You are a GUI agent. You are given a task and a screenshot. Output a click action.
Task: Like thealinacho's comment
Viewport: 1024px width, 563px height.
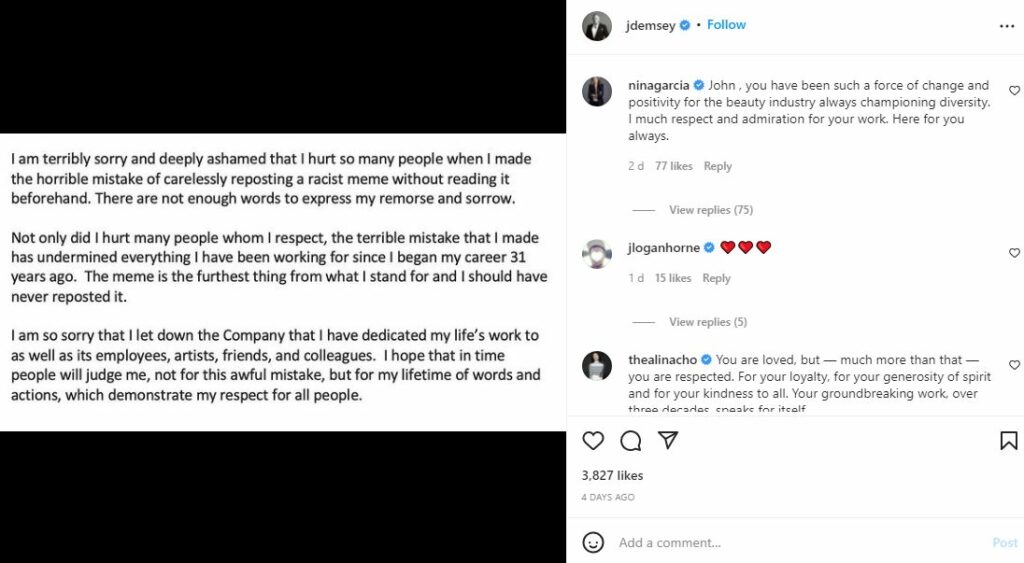tap(1014, 364)
